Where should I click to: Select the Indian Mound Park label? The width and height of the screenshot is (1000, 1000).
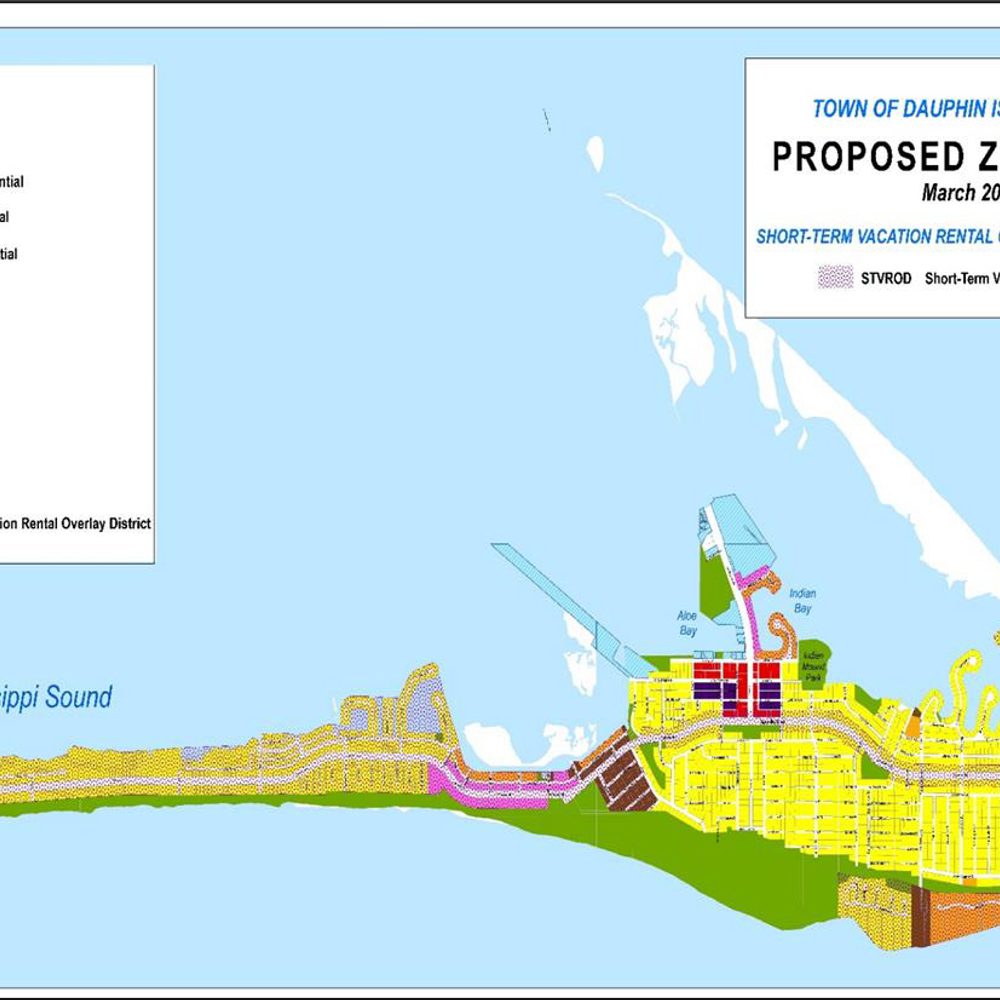click(814, 666)
